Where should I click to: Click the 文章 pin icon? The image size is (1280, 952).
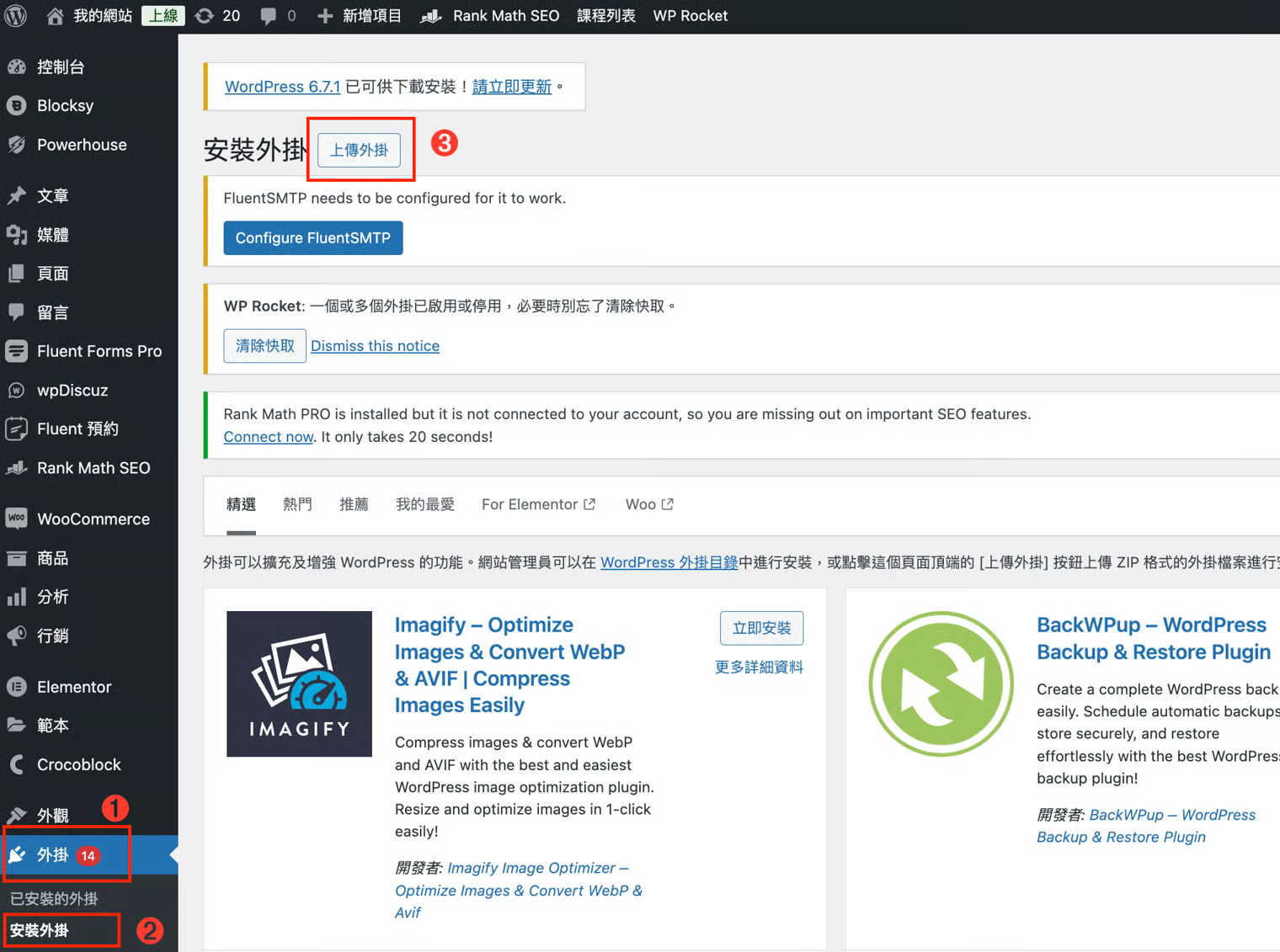click(17, 195)
